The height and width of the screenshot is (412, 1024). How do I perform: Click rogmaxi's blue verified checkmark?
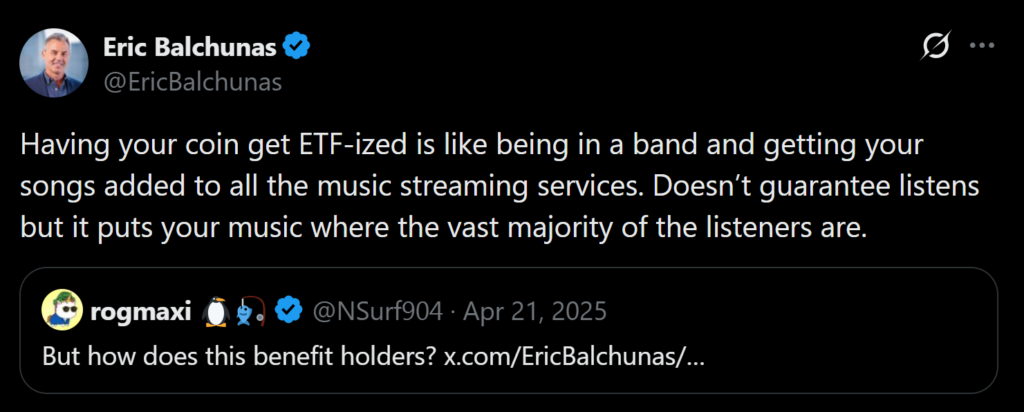pos(289,312)
